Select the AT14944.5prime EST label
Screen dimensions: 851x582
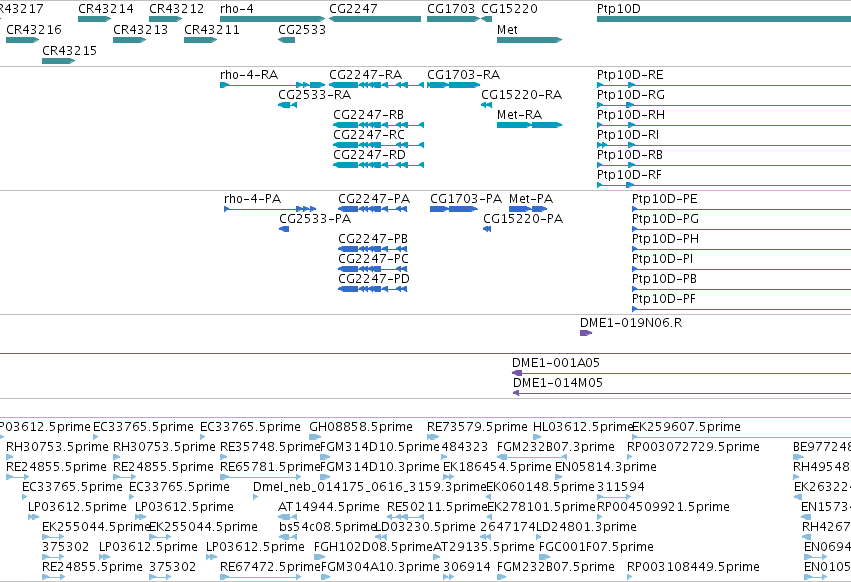point(329,507)
